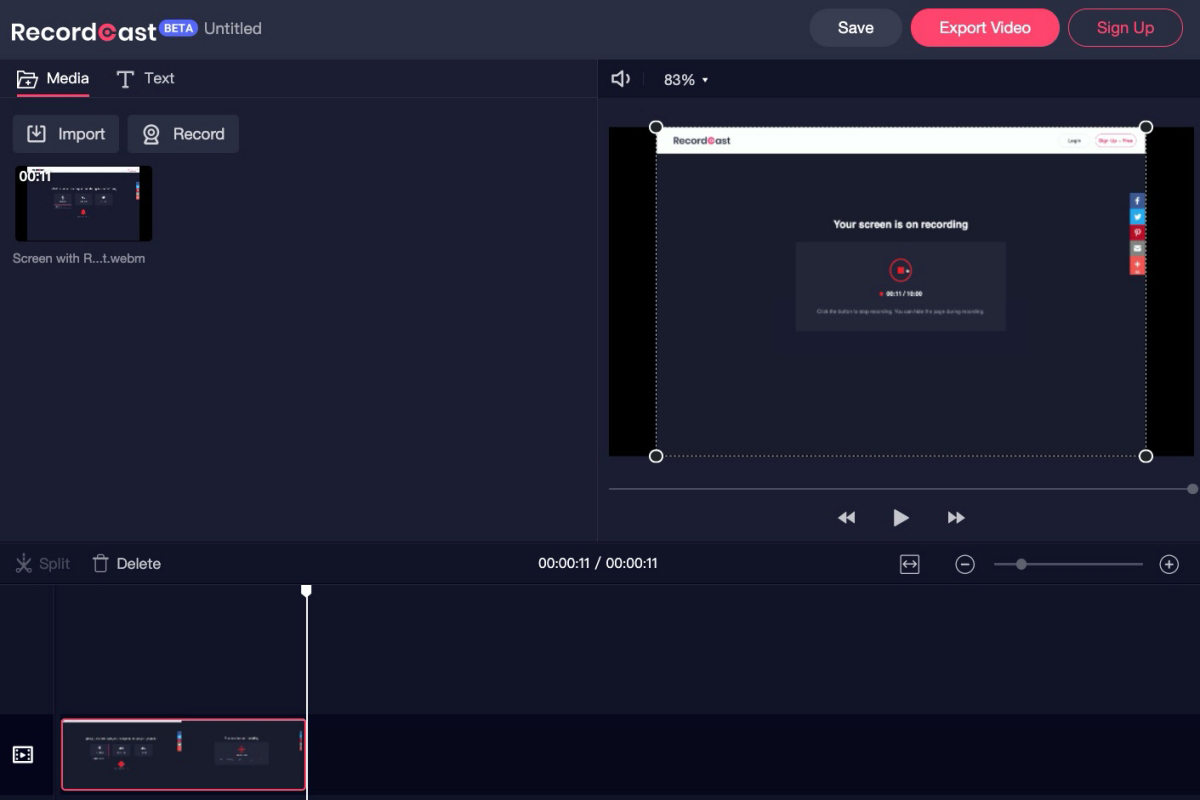The width and height of the screenshot is (1200, 800).
Task: Click the fast forward button
Action: 956,517
